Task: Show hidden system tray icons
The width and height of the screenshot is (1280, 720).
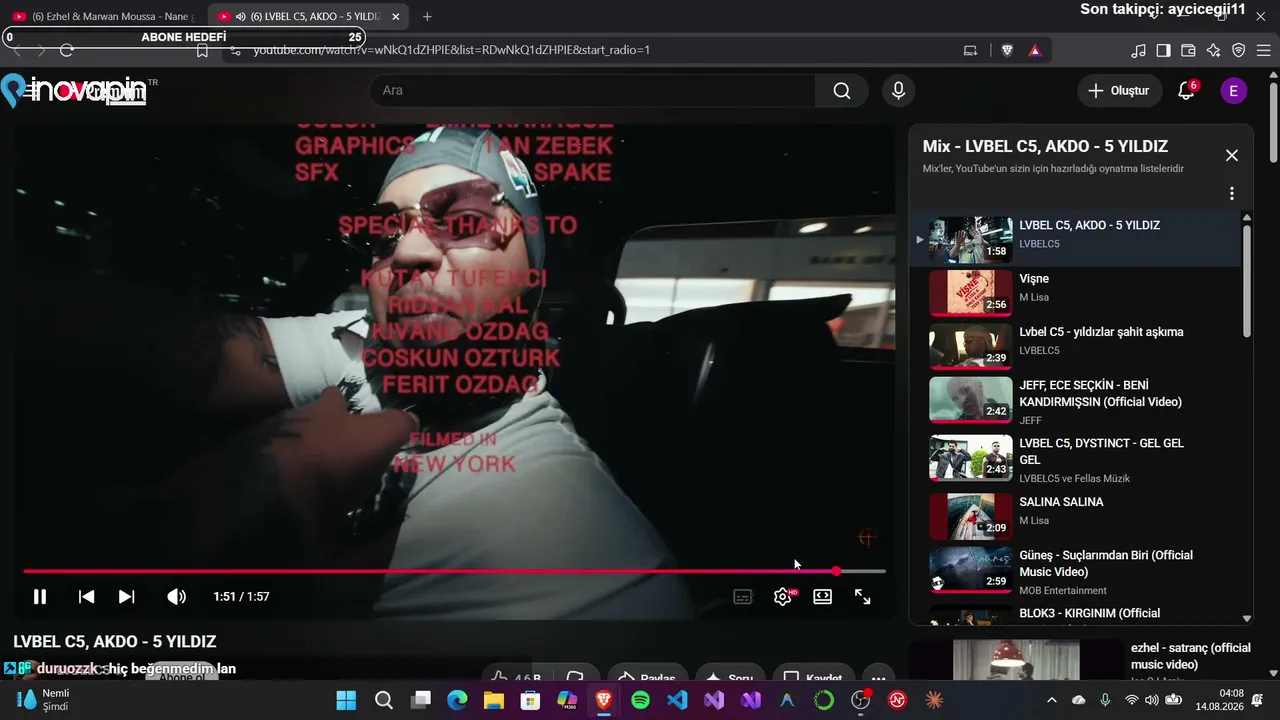Action: pos(1051,700)
